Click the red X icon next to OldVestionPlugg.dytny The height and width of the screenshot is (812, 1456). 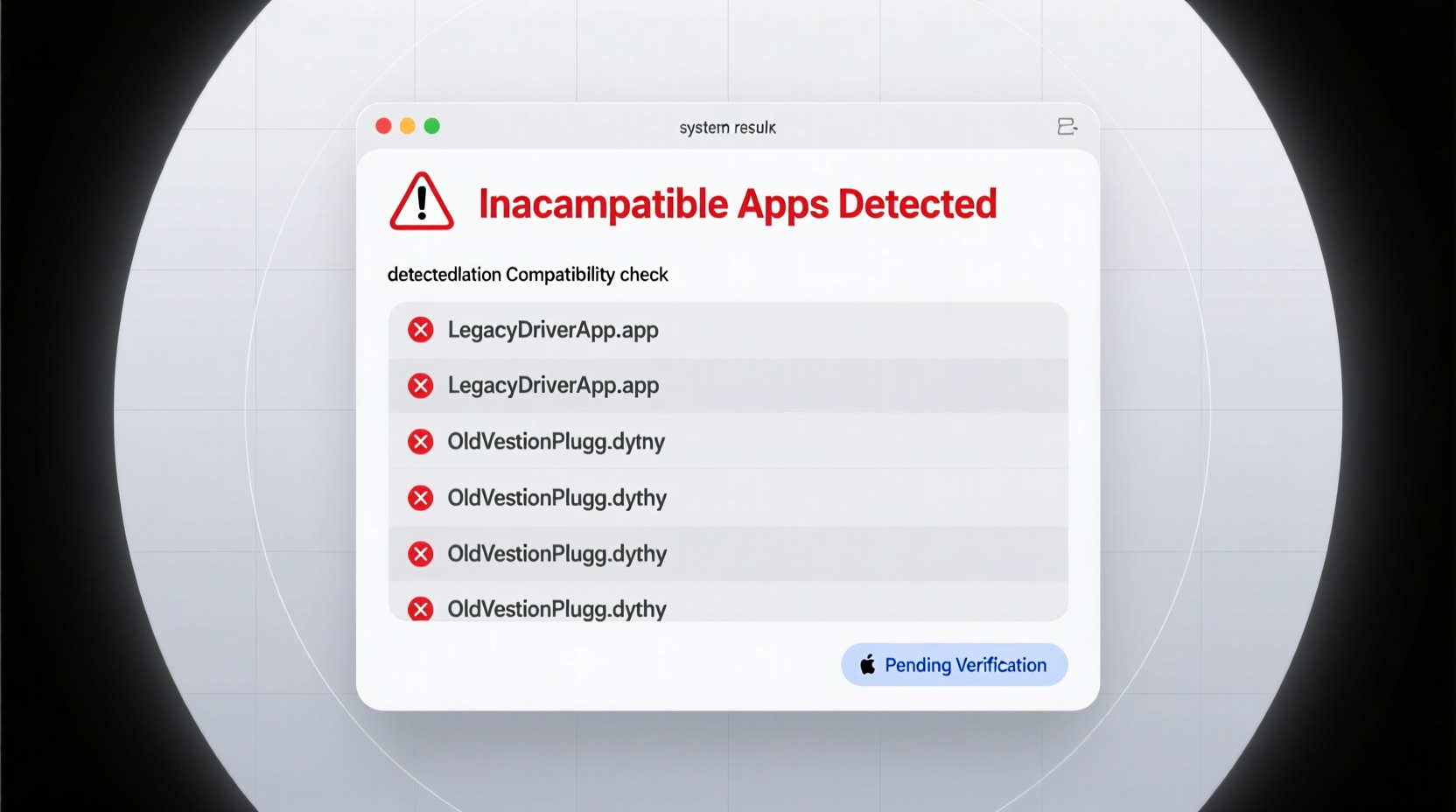pos(421,442)
